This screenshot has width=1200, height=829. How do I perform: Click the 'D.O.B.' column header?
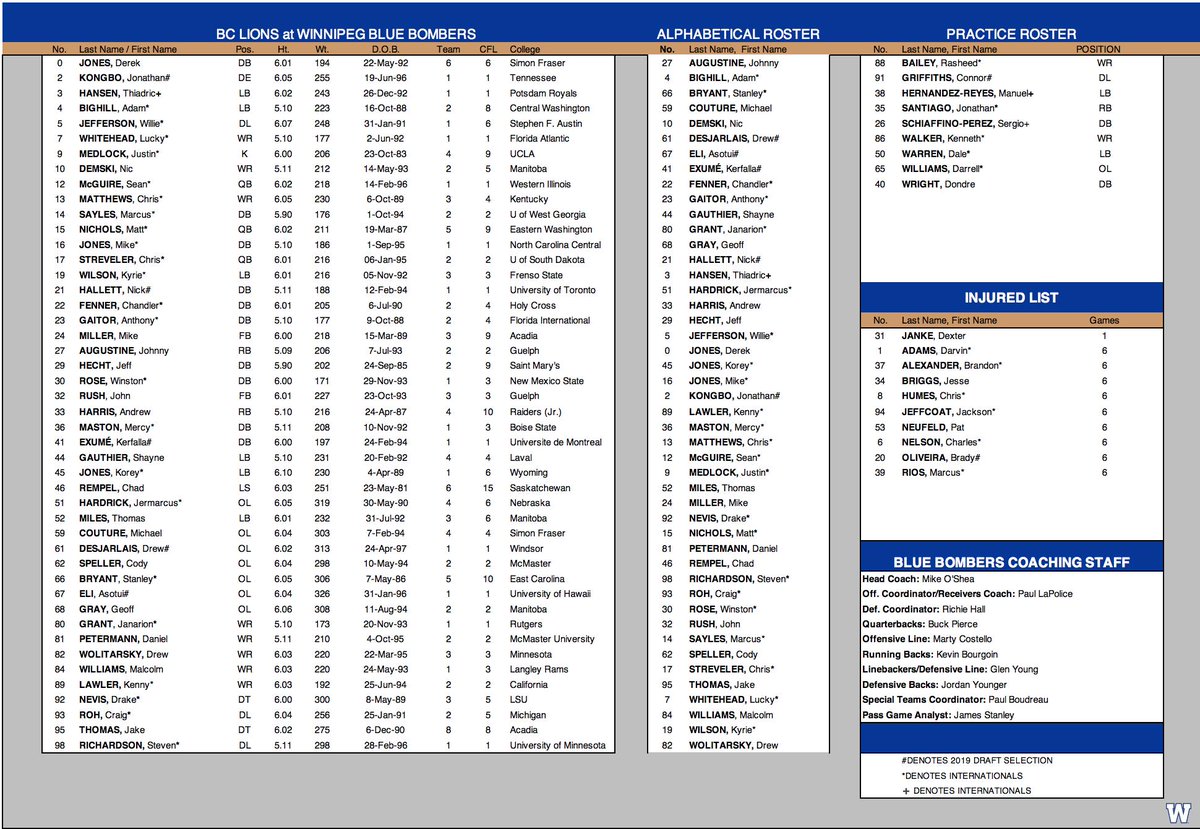pyautogui.click(x=384, y=49)
